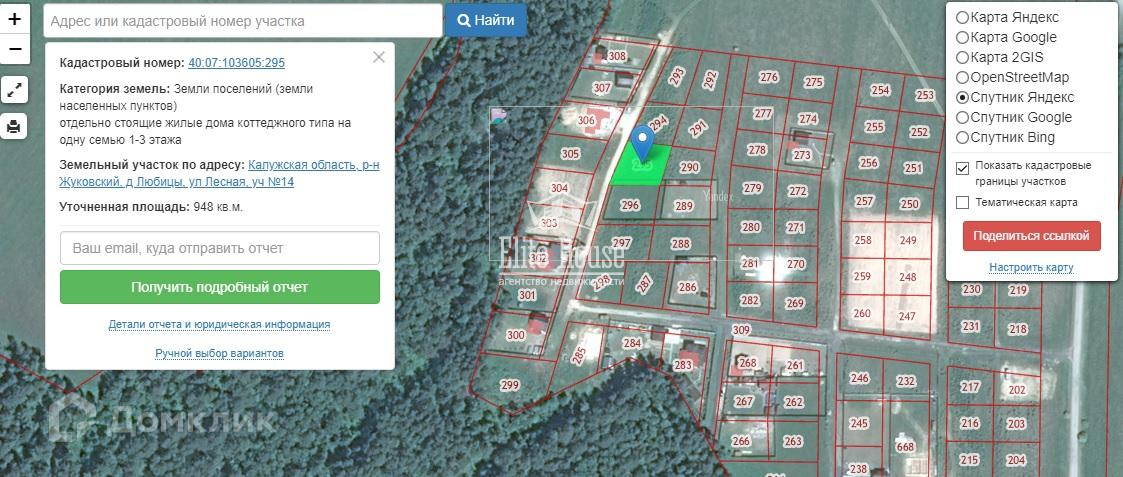Click parcel number 276

click(x=768, y=77)
